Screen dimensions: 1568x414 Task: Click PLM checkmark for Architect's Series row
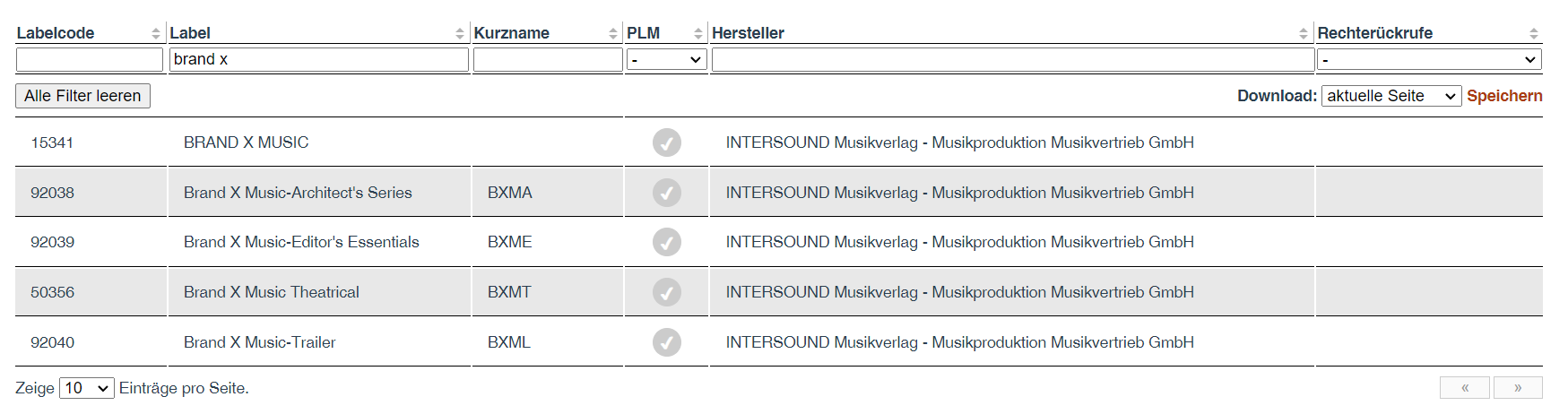667,193
